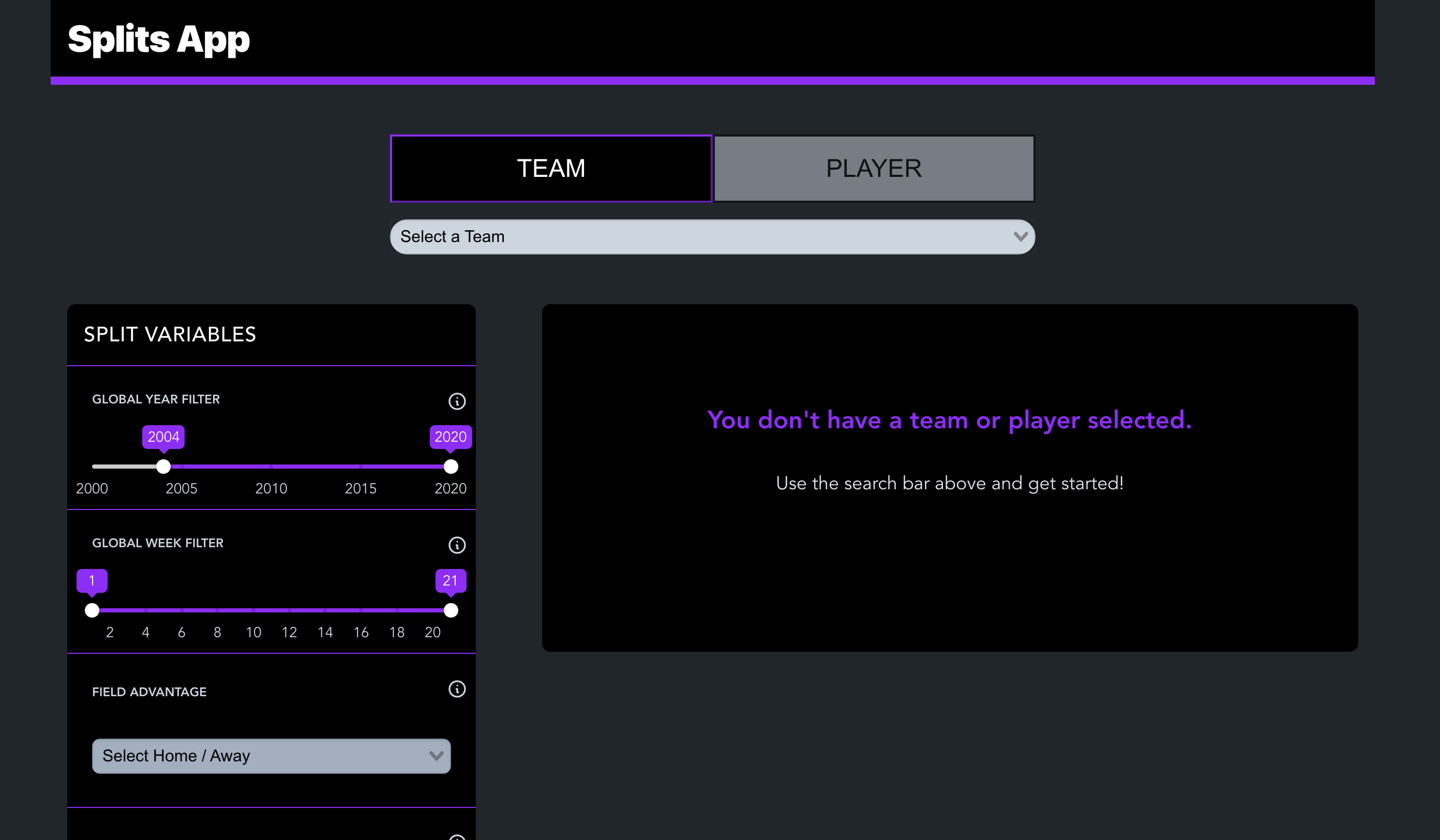Click 'You don't have a team' message
1440x840 pixels.
coord(949,420)
